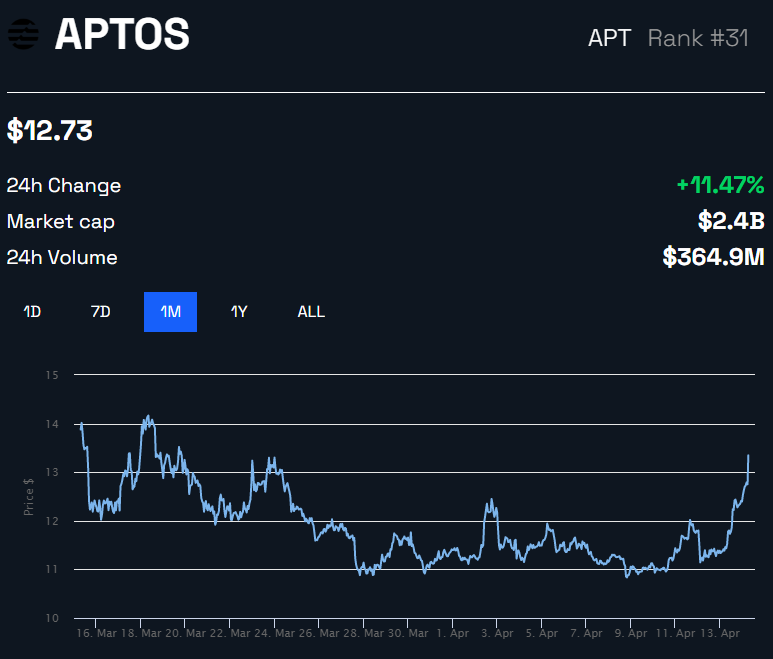773x659 pixels.
Task: Select the ALL chart range
Action: pyautogui.click(x=311, y=312)
